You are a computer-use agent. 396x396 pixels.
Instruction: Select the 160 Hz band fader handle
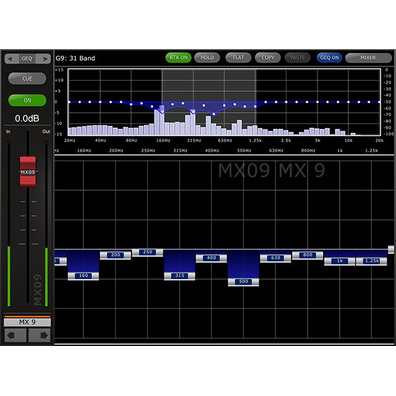pos(83,276)
